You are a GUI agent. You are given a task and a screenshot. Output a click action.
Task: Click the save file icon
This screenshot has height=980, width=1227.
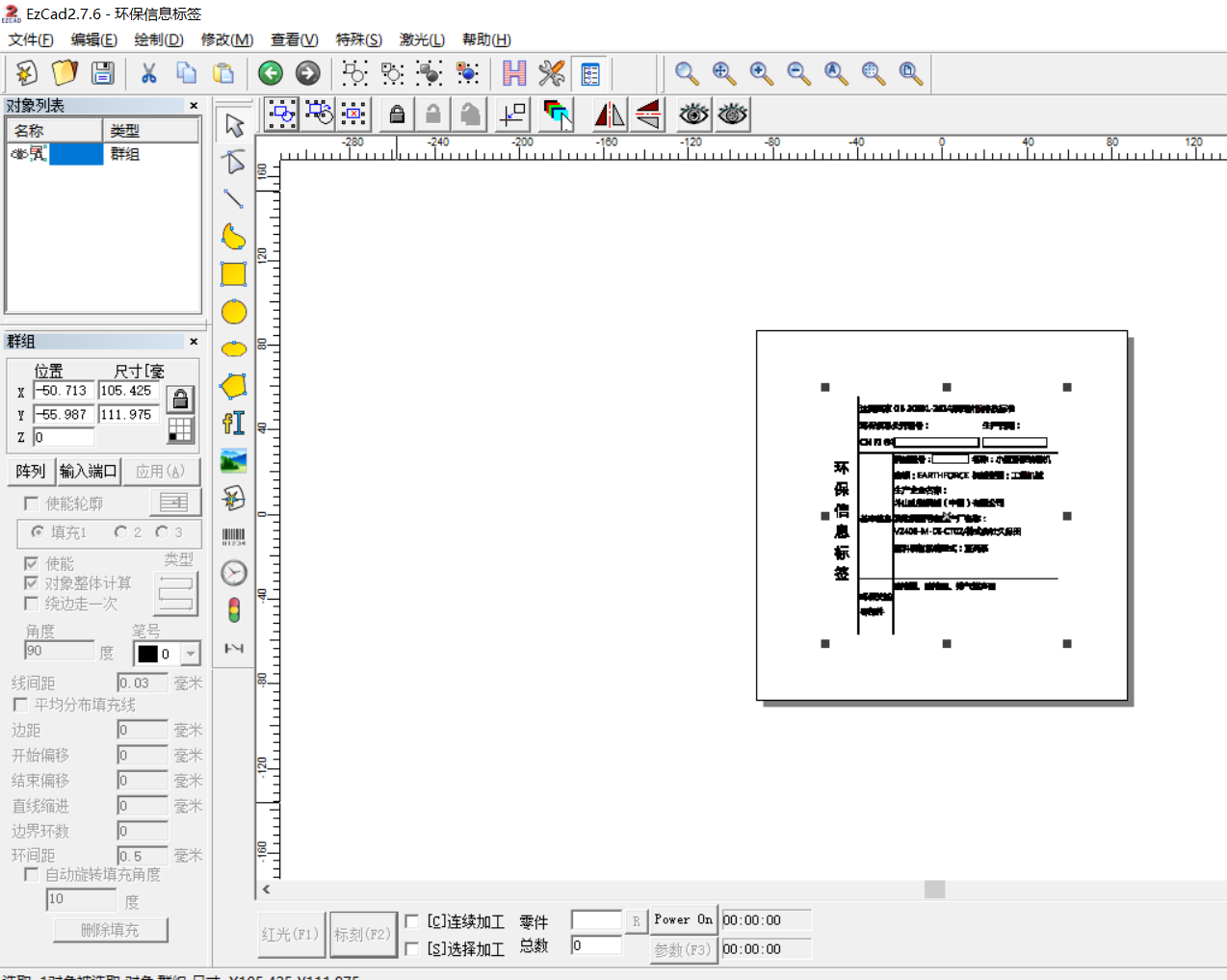coord(102,73)
